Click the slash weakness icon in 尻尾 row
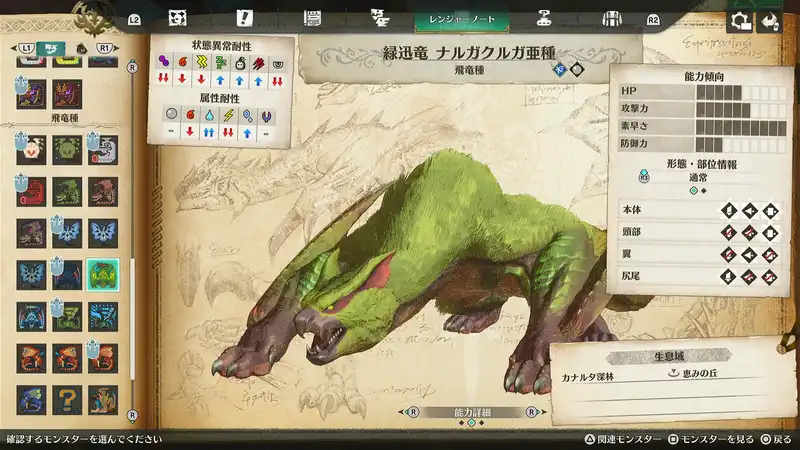The image size is (800, 450). click(729, 277)
